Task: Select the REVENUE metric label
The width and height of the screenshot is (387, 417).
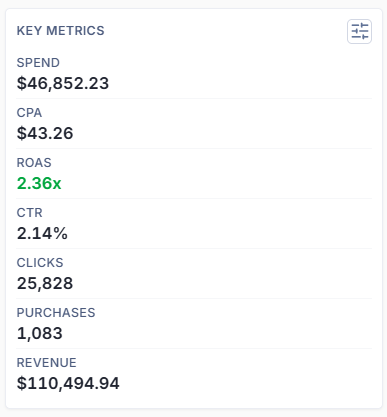Action: coord(47,363)
